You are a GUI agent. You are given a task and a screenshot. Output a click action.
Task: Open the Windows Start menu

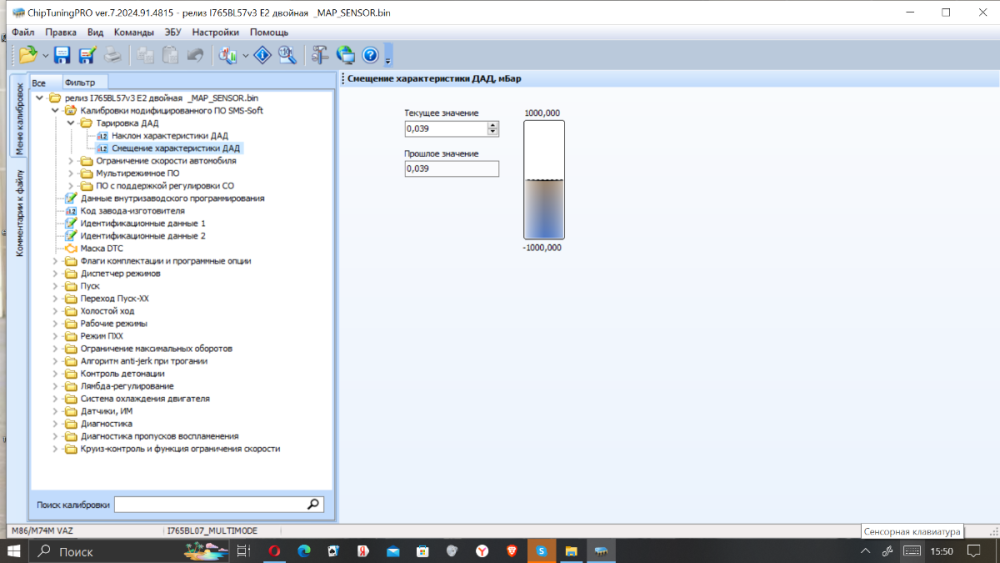(x=14, y=551)
